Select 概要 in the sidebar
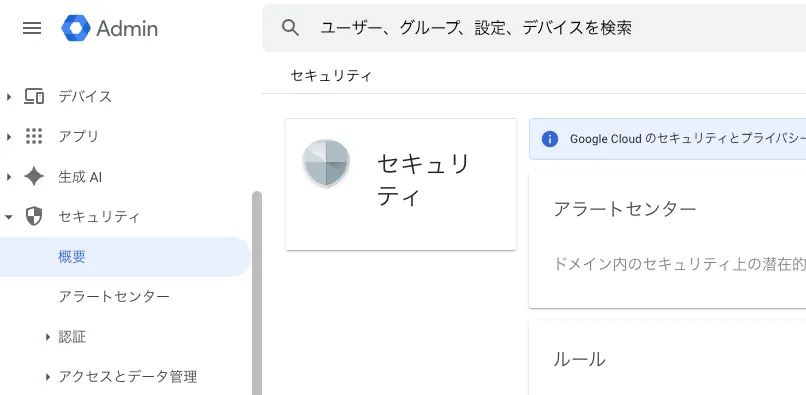The image size is (806, 395). tap(125, 257)
